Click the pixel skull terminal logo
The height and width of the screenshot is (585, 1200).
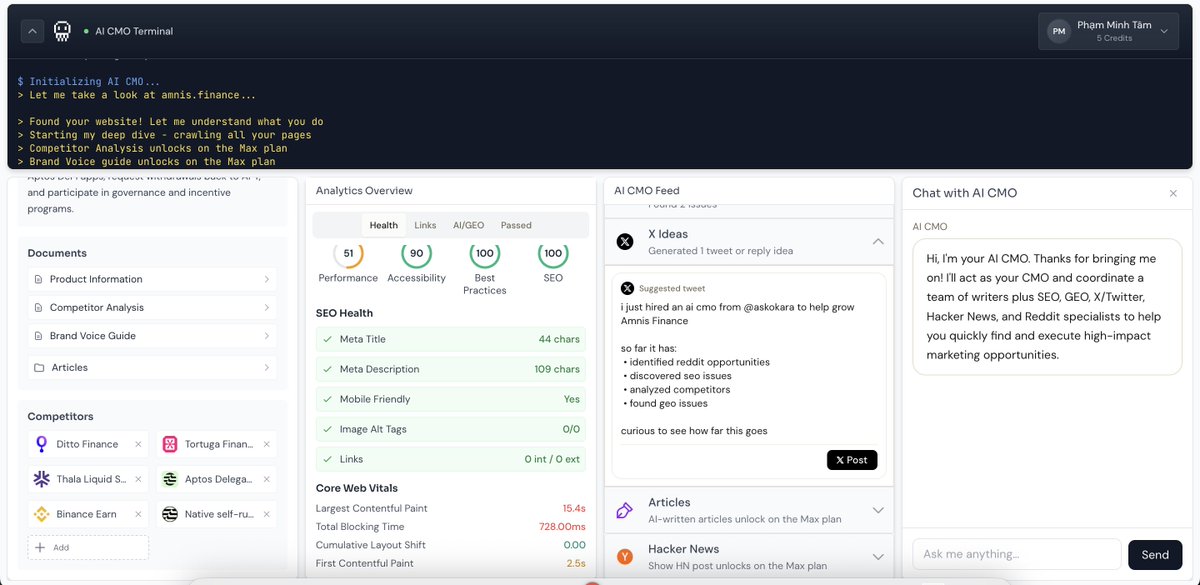pyautogui.click(x=62, y=32)
